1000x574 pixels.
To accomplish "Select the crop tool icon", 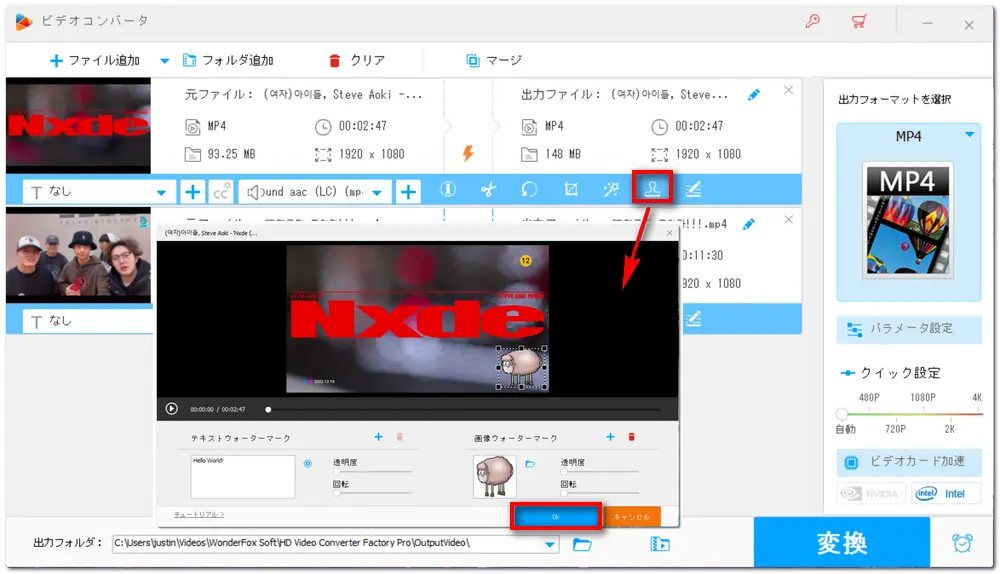I will [571, 190].
